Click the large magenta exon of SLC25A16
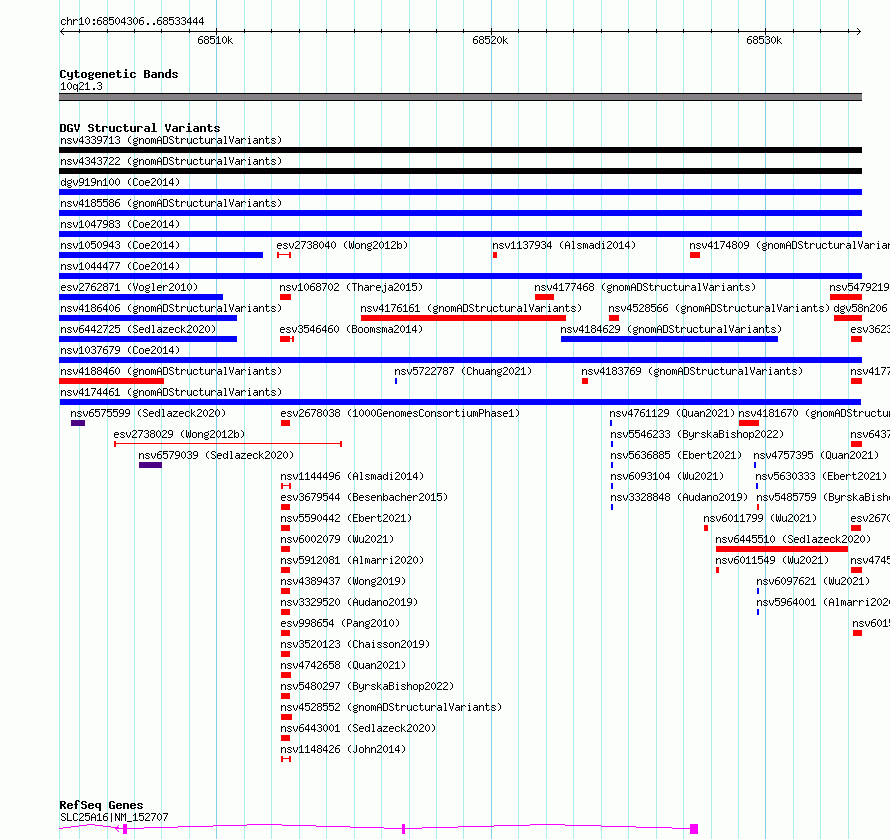 point(694,829)
